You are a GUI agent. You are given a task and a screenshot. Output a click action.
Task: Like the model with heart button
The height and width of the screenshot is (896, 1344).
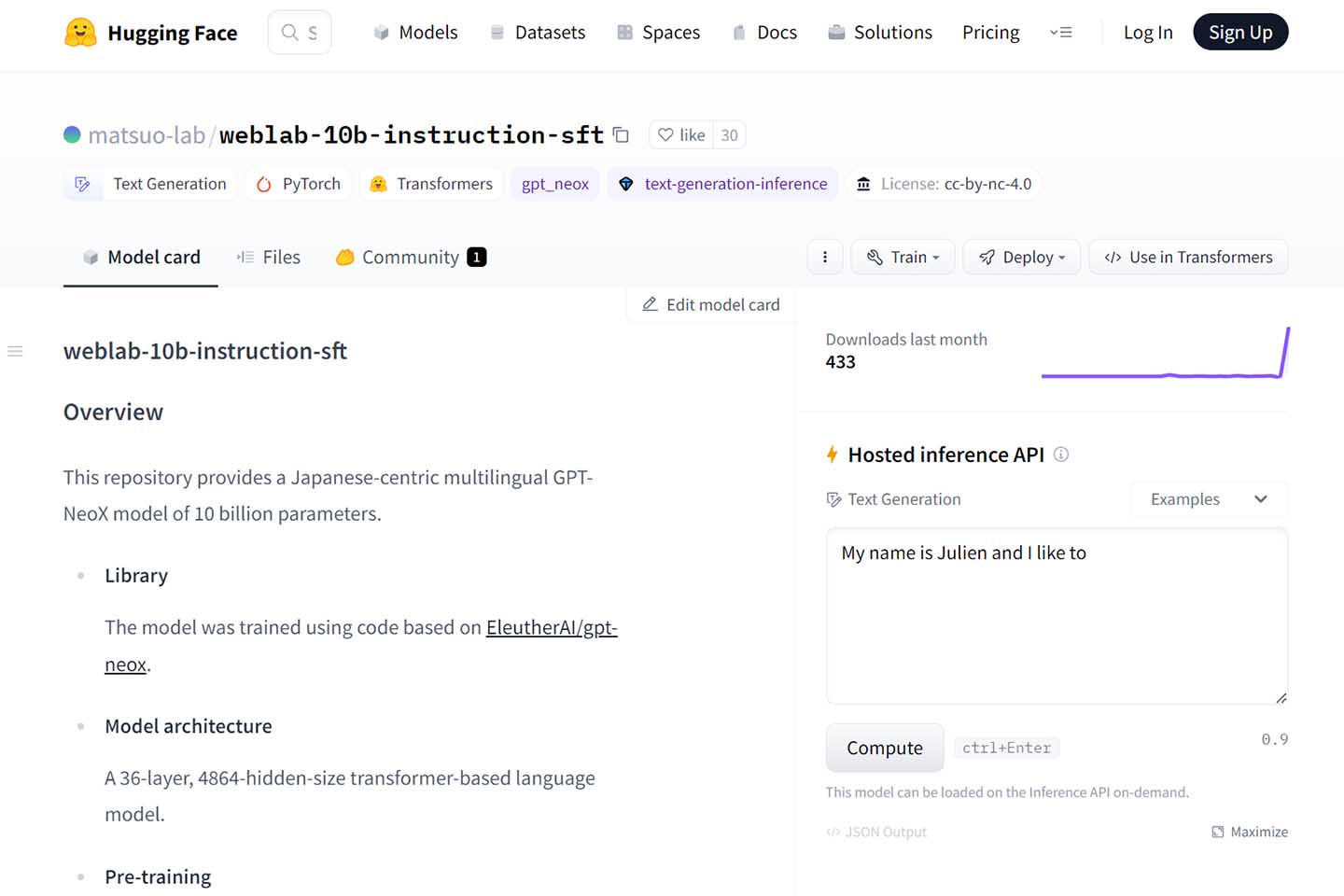tap(681, 135)
